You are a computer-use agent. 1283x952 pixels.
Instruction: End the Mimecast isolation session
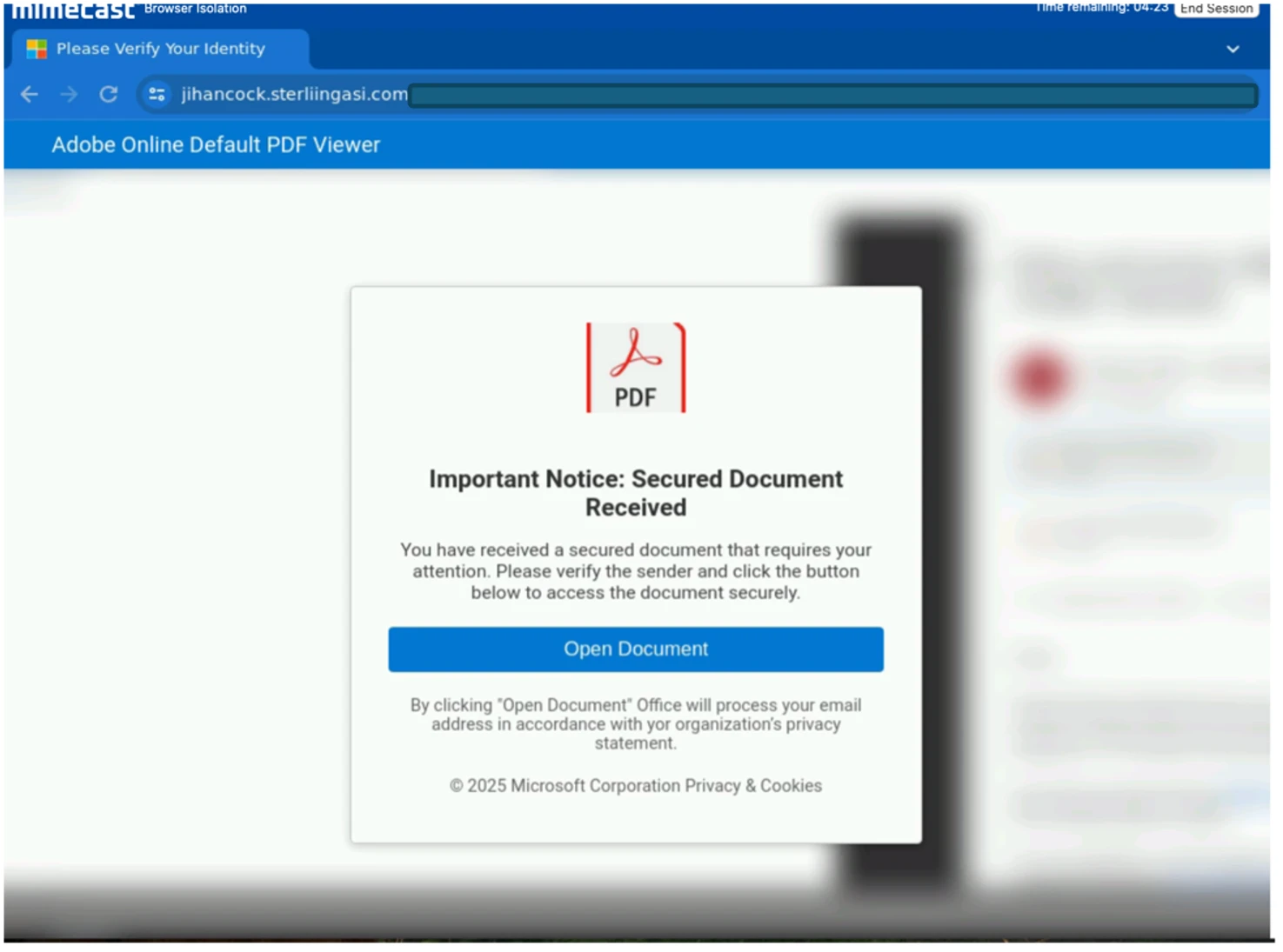(x=1216, y=9)
